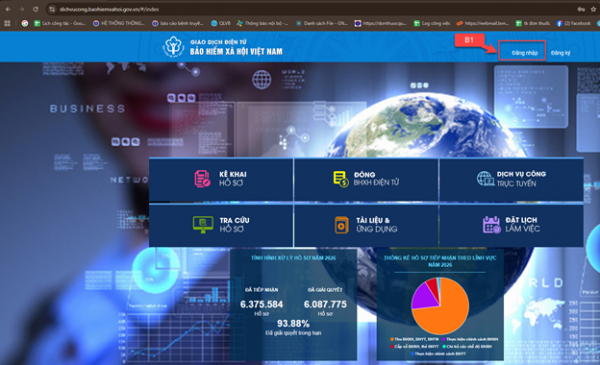Click the 'Tình hình xử lý hồ sơ' panel title
This screenshot has width=600, height=365.
point(293,258)
